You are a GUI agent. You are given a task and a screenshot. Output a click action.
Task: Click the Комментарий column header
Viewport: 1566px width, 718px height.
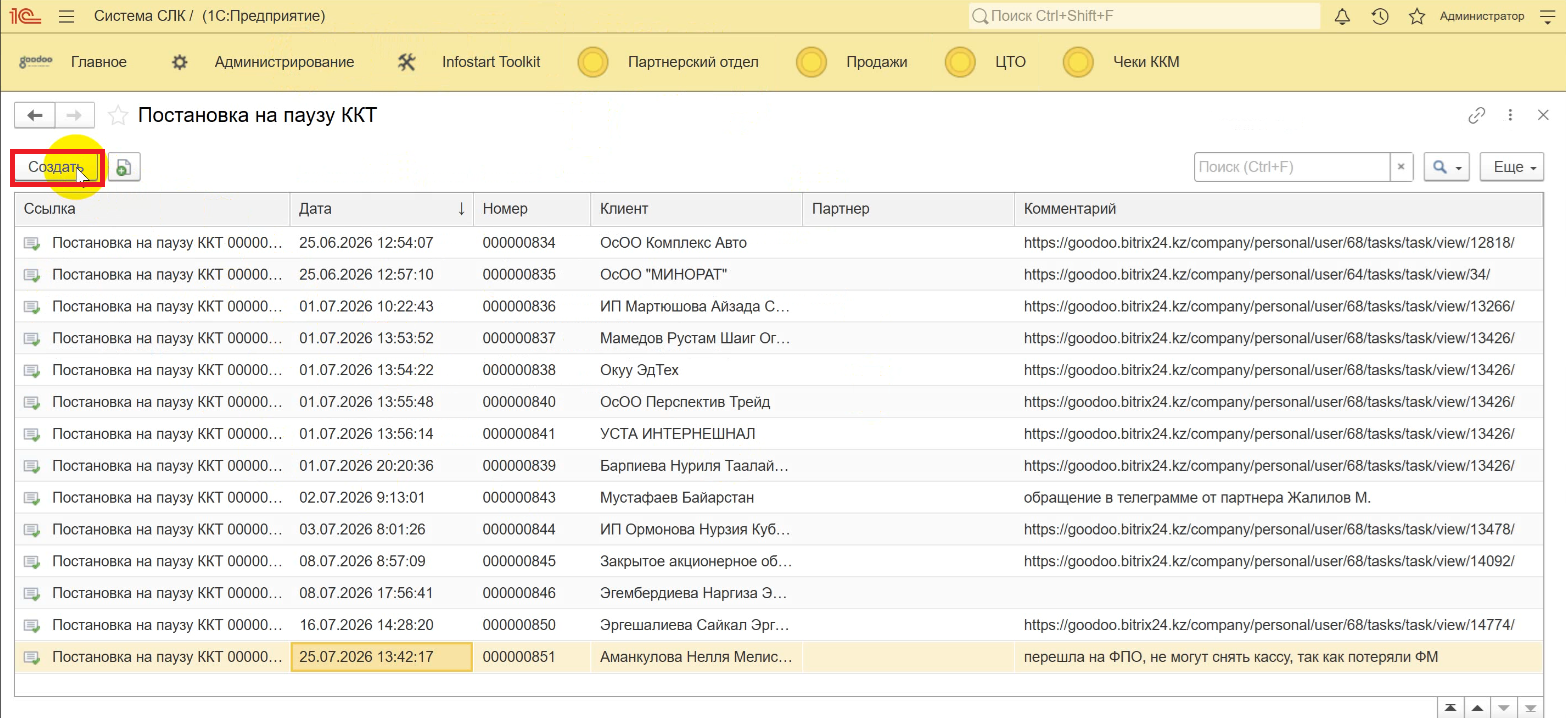coord(1279,209)
